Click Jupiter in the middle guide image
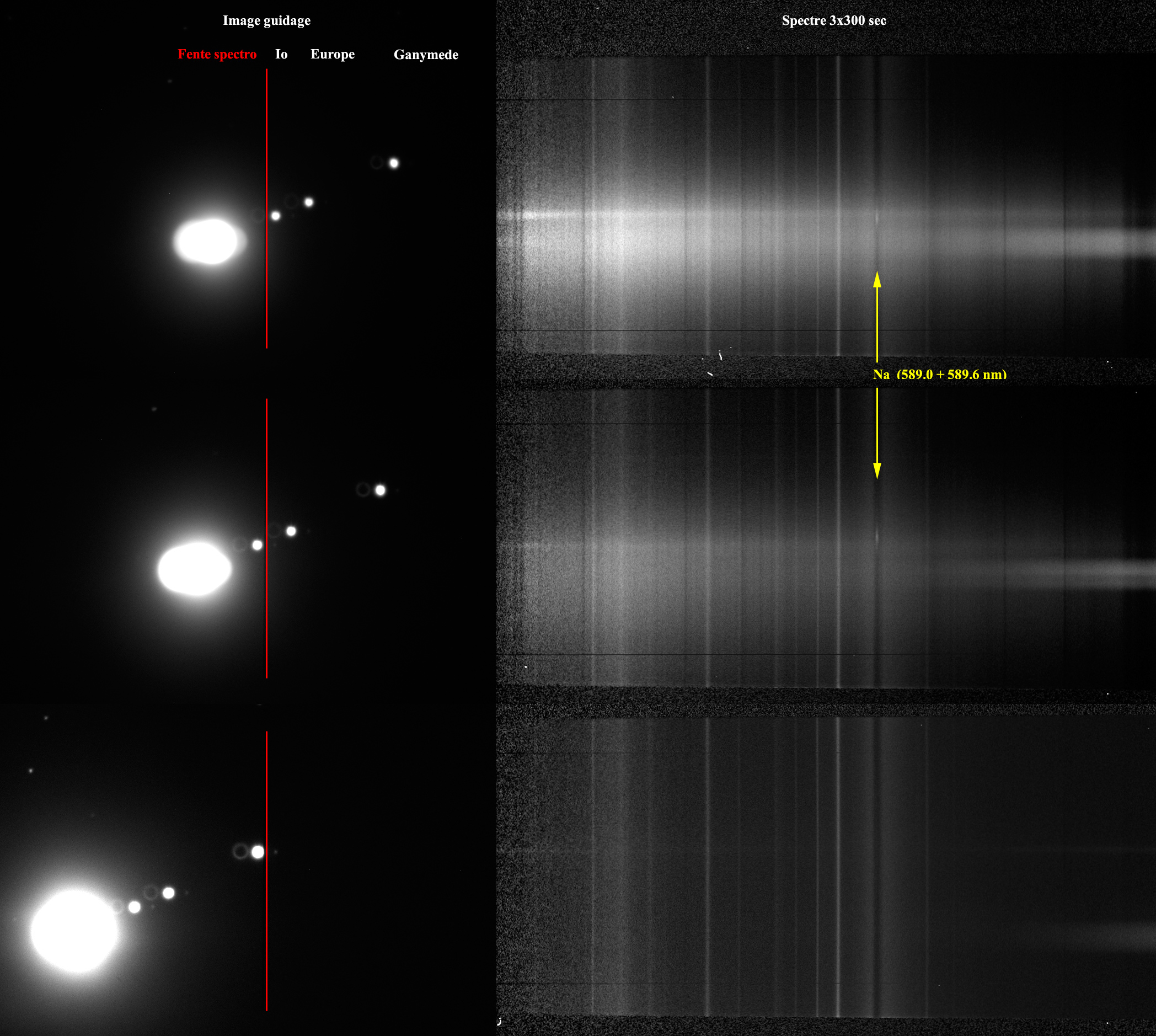Viewport: 1156px width, 1036px height. pos(195,569)
